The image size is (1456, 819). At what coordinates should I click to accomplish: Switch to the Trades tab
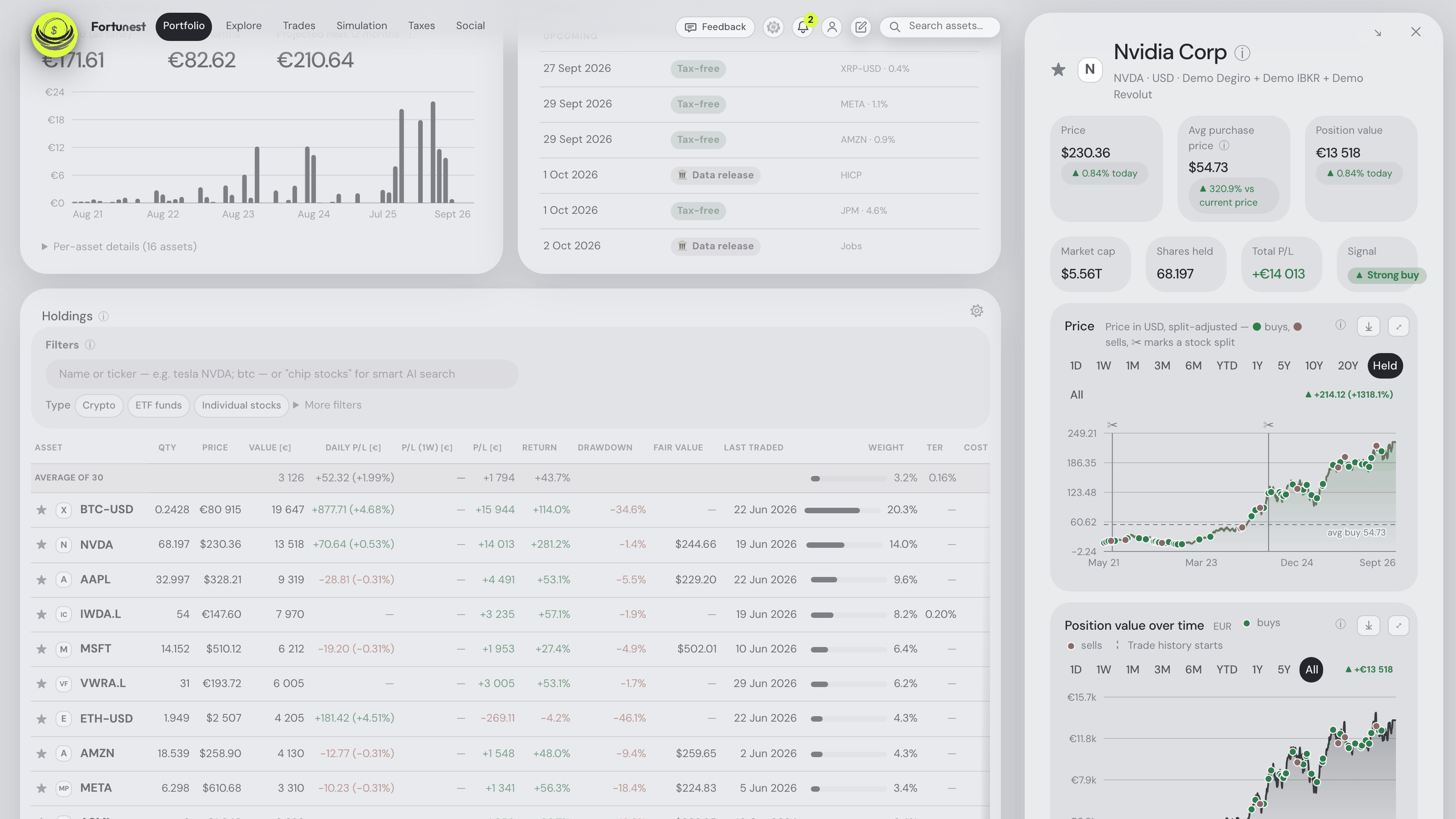coord(299,26)
